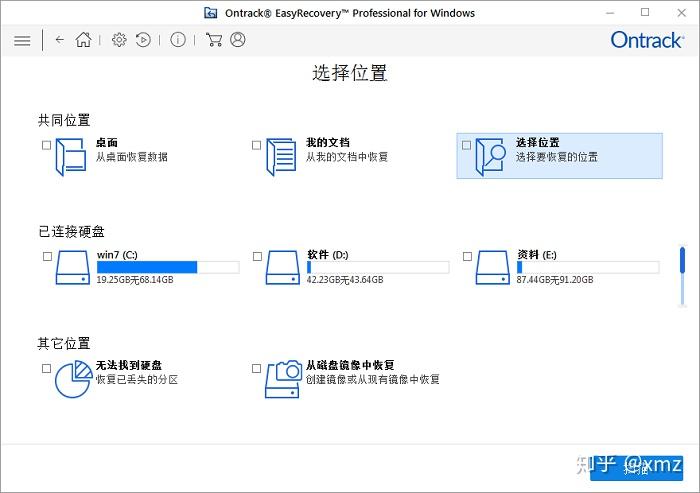Screen dimensions: 700x493
Task: Click the 恢复已丢失的分区 description
Action: 137,380
